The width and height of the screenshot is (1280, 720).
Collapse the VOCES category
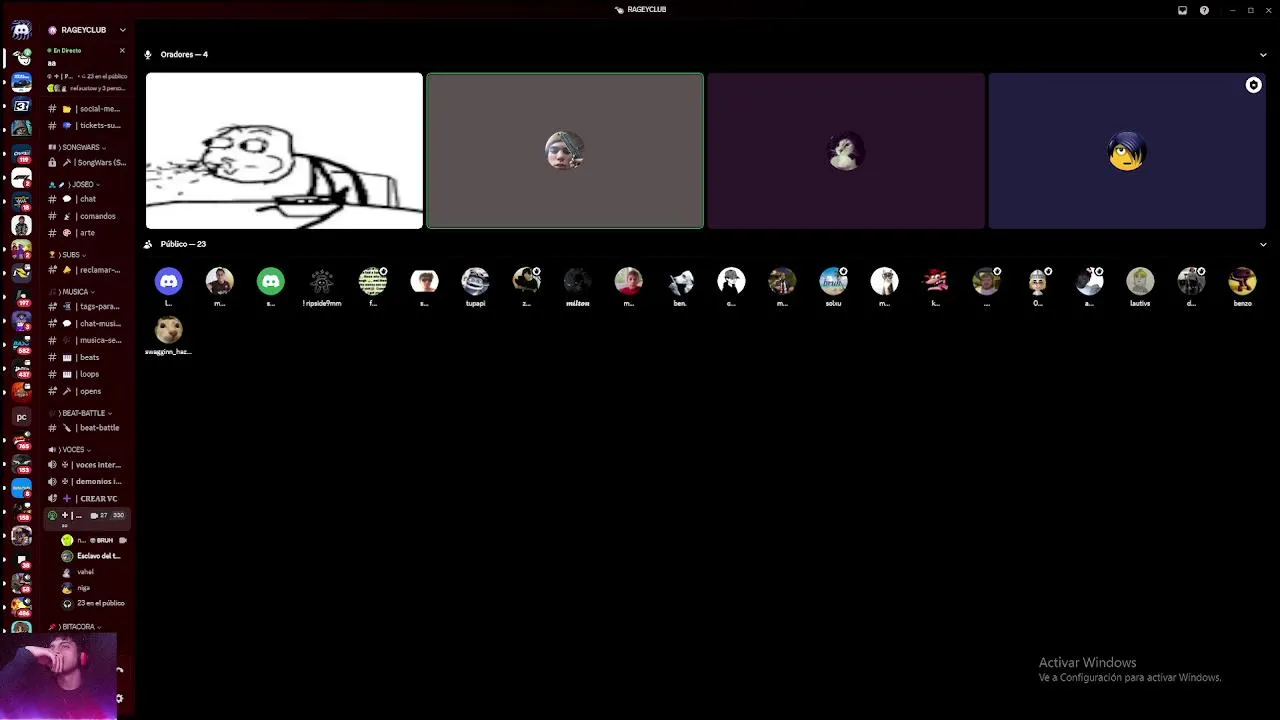click(69, 449)
